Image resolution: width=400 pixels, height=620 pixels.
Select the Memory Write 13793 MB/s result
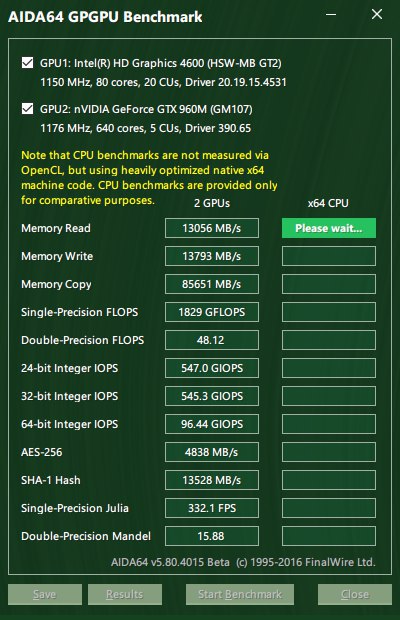coord(212,256)
